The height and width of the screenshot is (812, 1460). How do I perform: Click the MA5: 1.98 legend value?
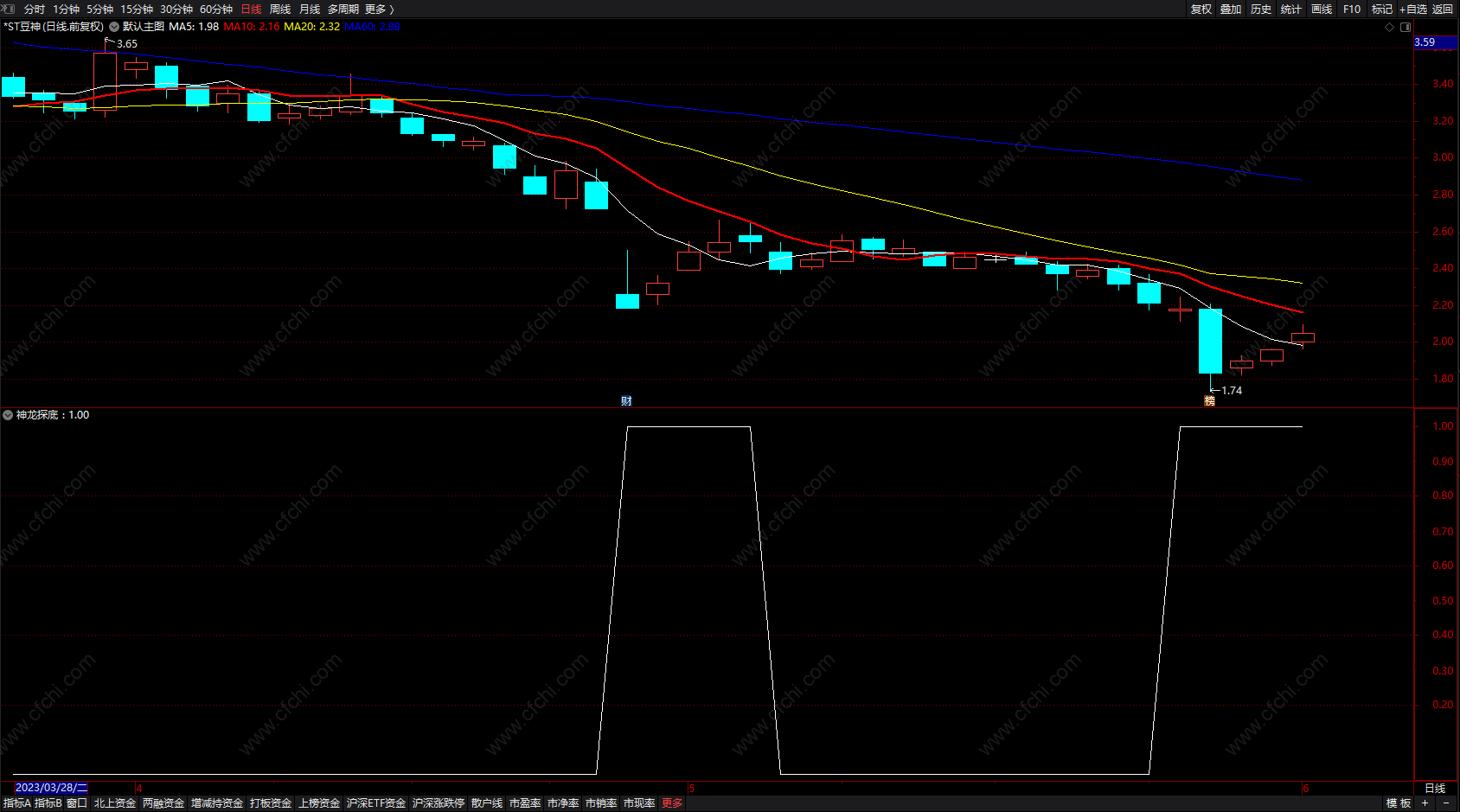pos(194,27)
